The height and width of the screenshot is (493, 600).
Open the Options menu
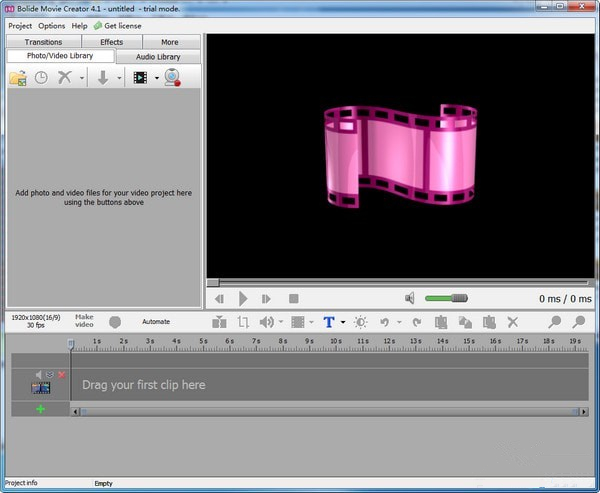point(52,25)
